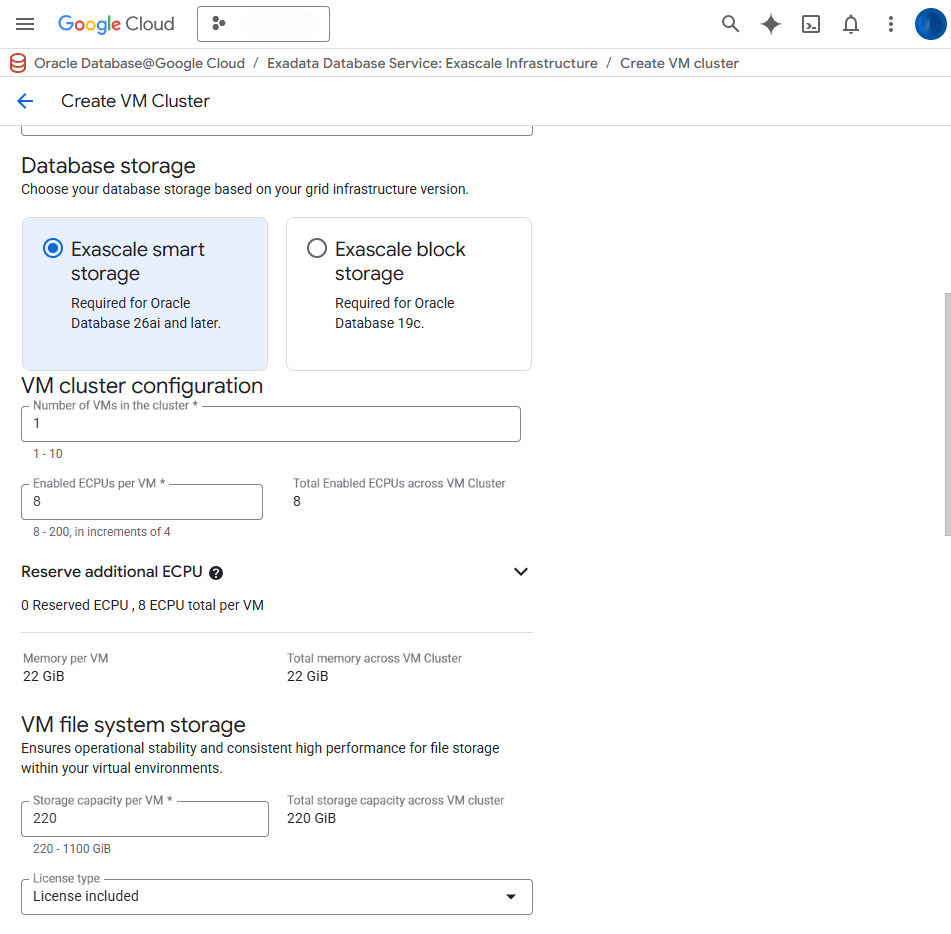Open the Gemini assistant
951x934 pixels.
[771, 23]
